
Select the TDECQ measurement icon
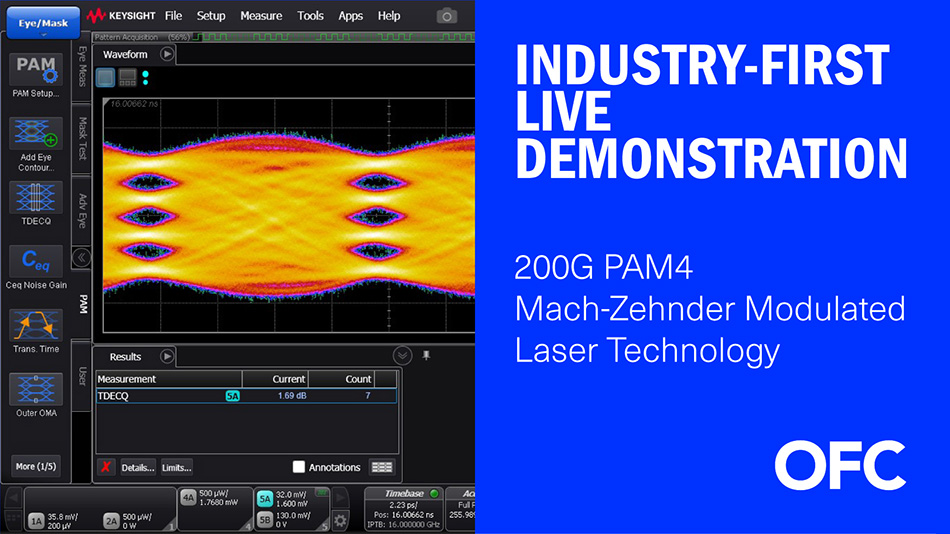(x=36, y=197)
